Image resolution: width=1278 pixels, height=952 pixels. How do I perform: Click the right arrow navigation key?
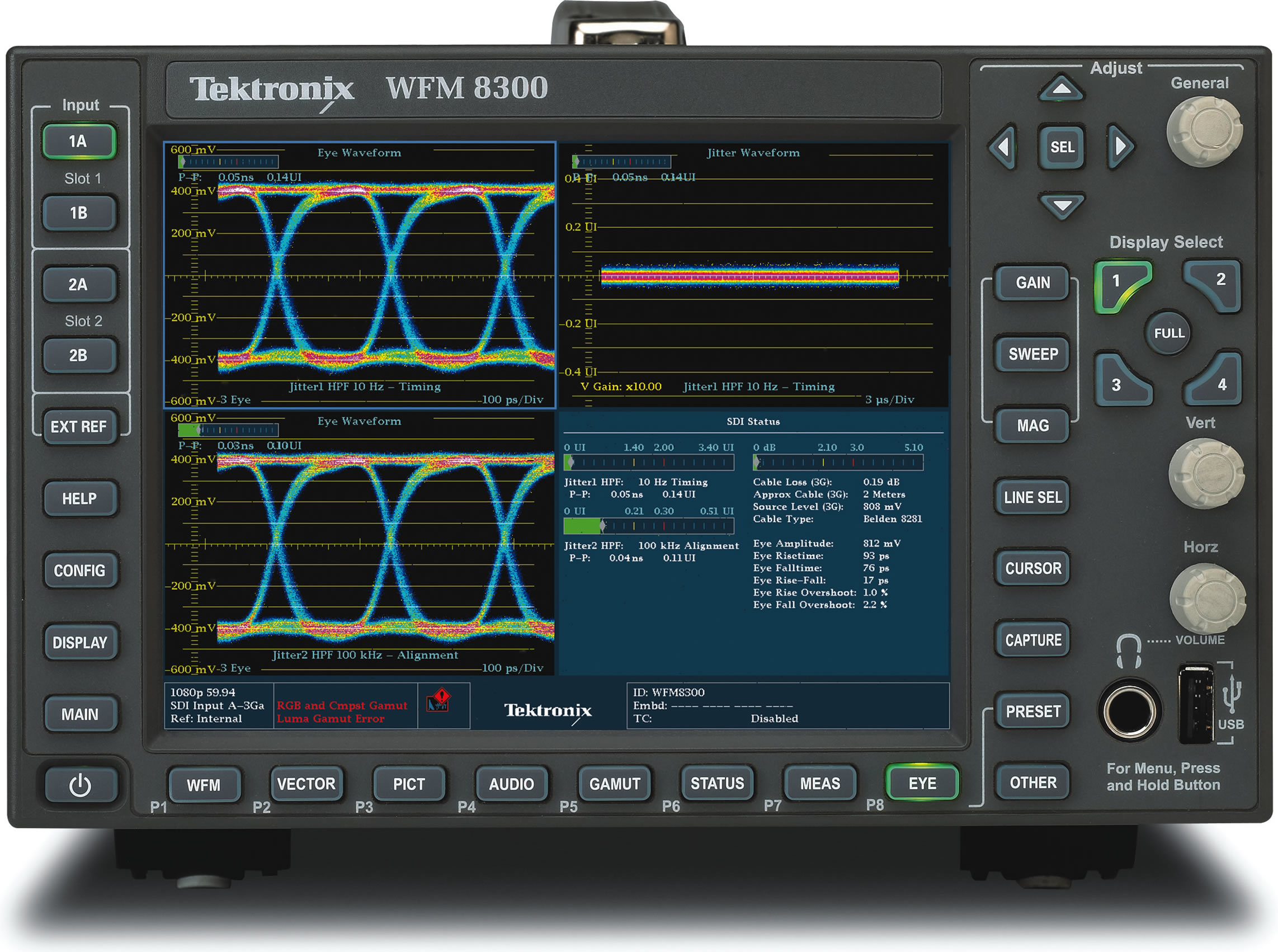(x=1120, y=147)
